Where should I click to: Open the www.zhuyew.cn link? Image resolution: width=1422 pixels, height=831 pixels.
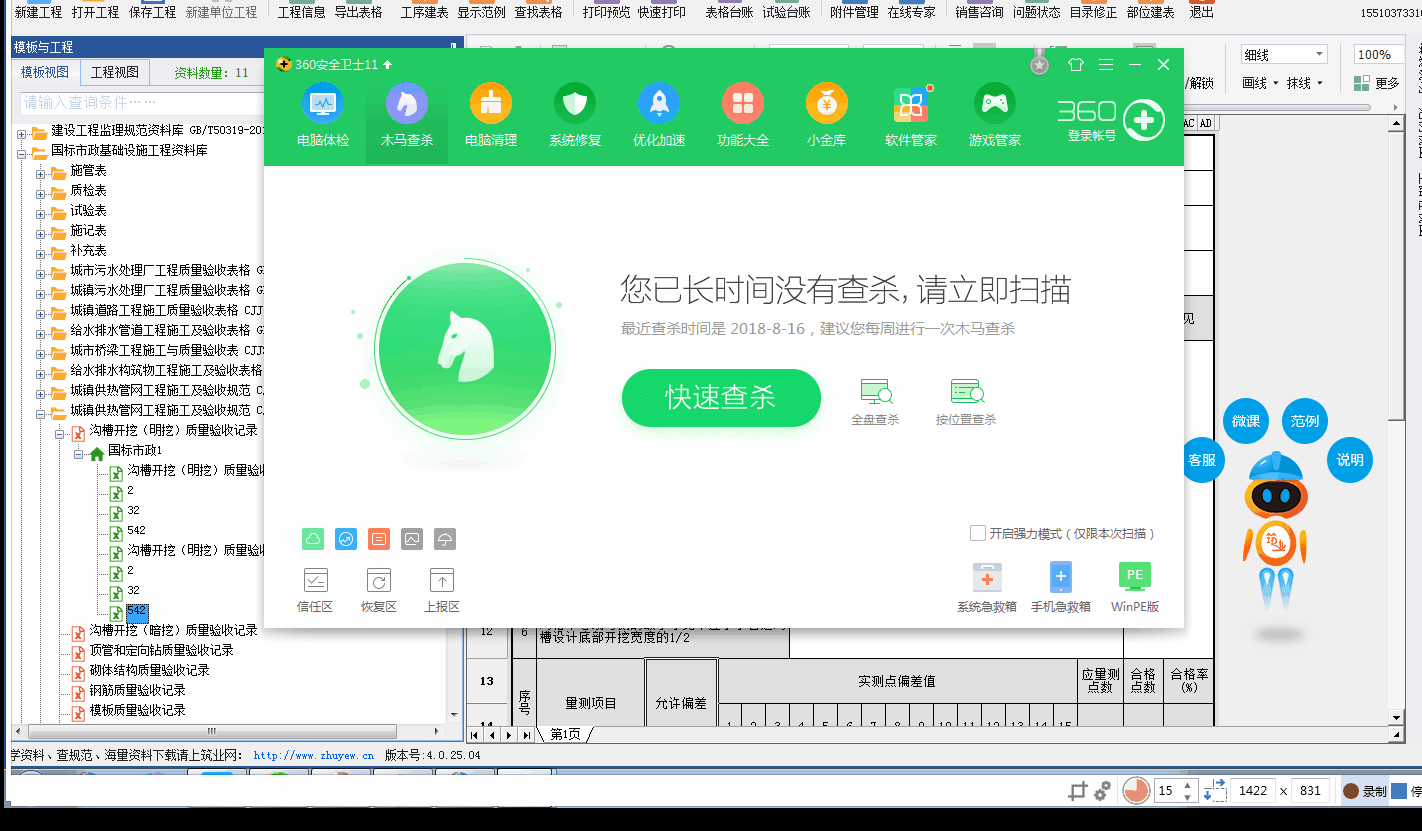click(313, 756)
